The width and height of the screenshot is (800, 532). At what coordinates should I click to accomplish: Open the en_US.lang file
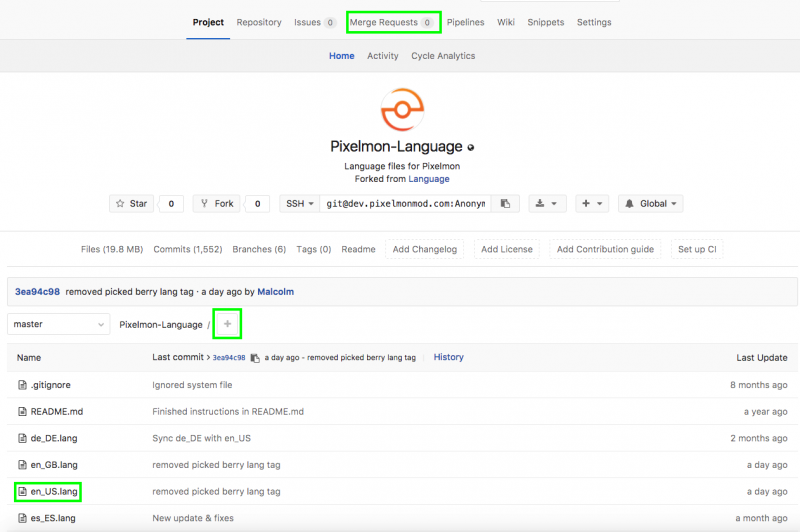(54, 491)
